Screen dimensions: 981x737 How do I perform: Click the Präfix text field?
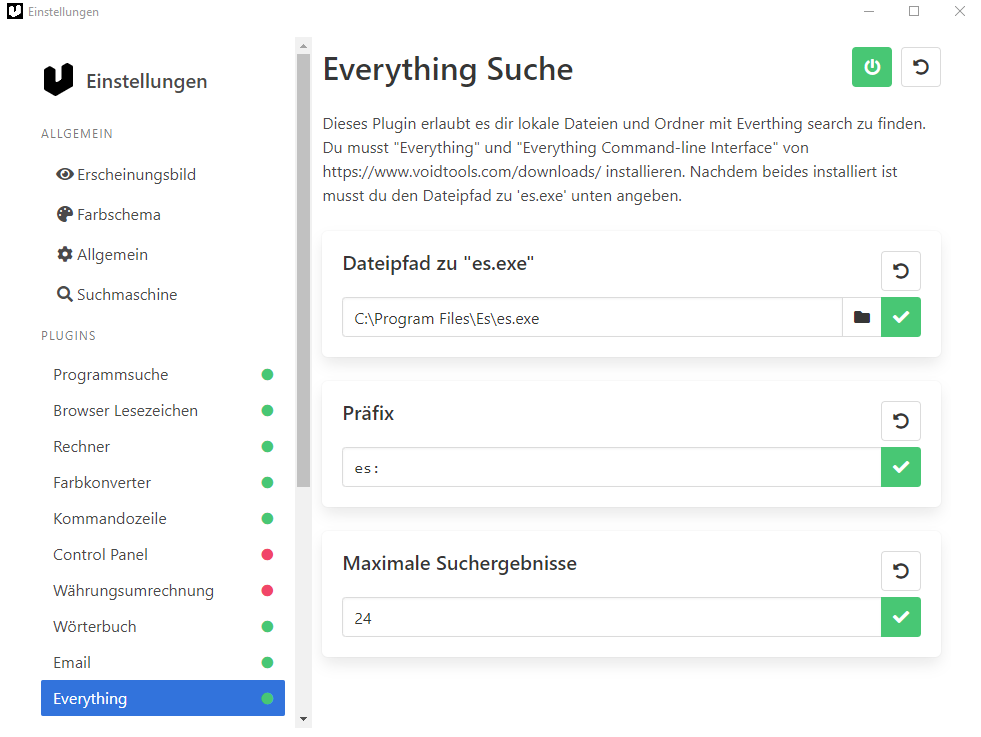[x=612, y=467]
